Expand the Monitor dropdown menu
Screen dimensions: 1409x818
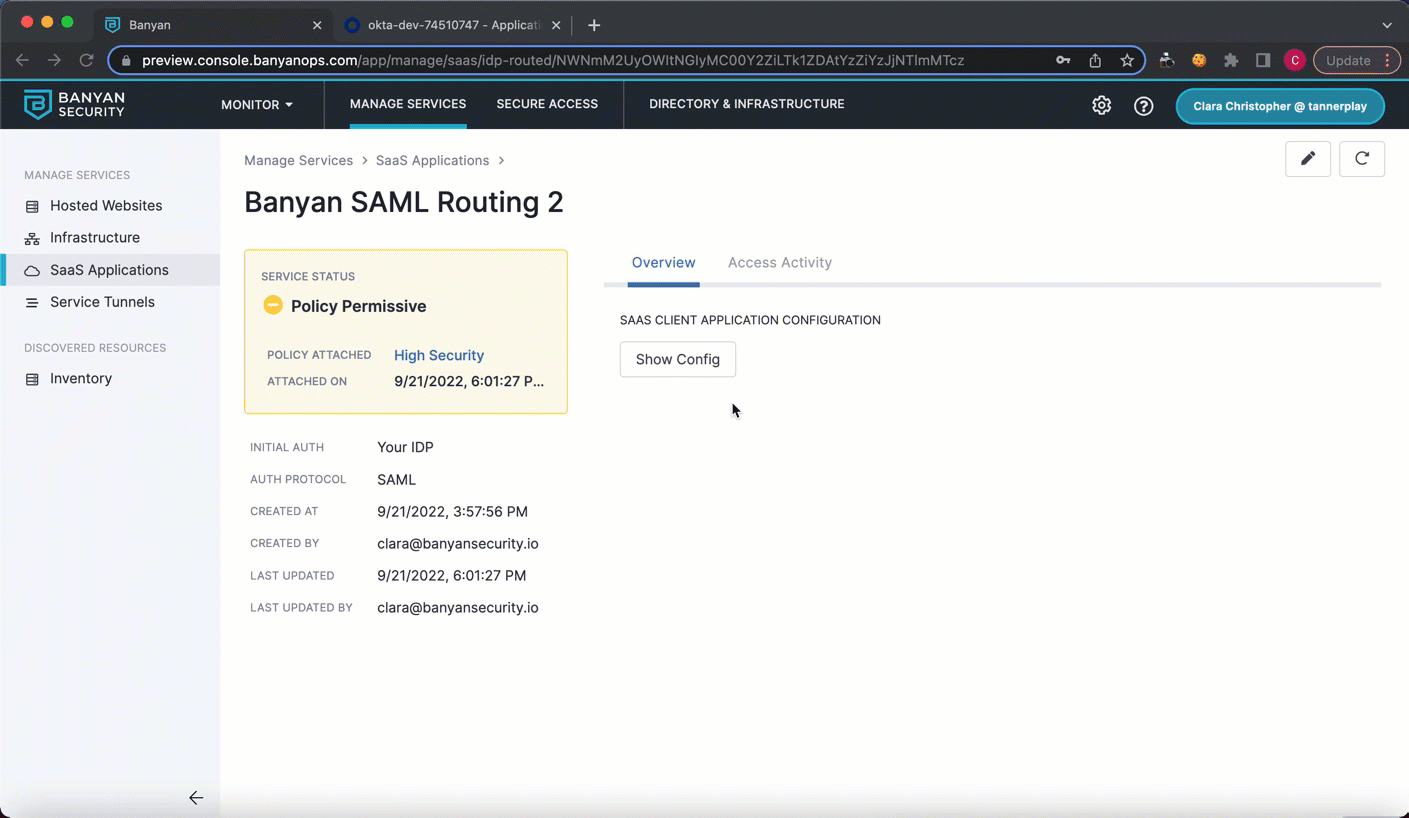[256, 104]
